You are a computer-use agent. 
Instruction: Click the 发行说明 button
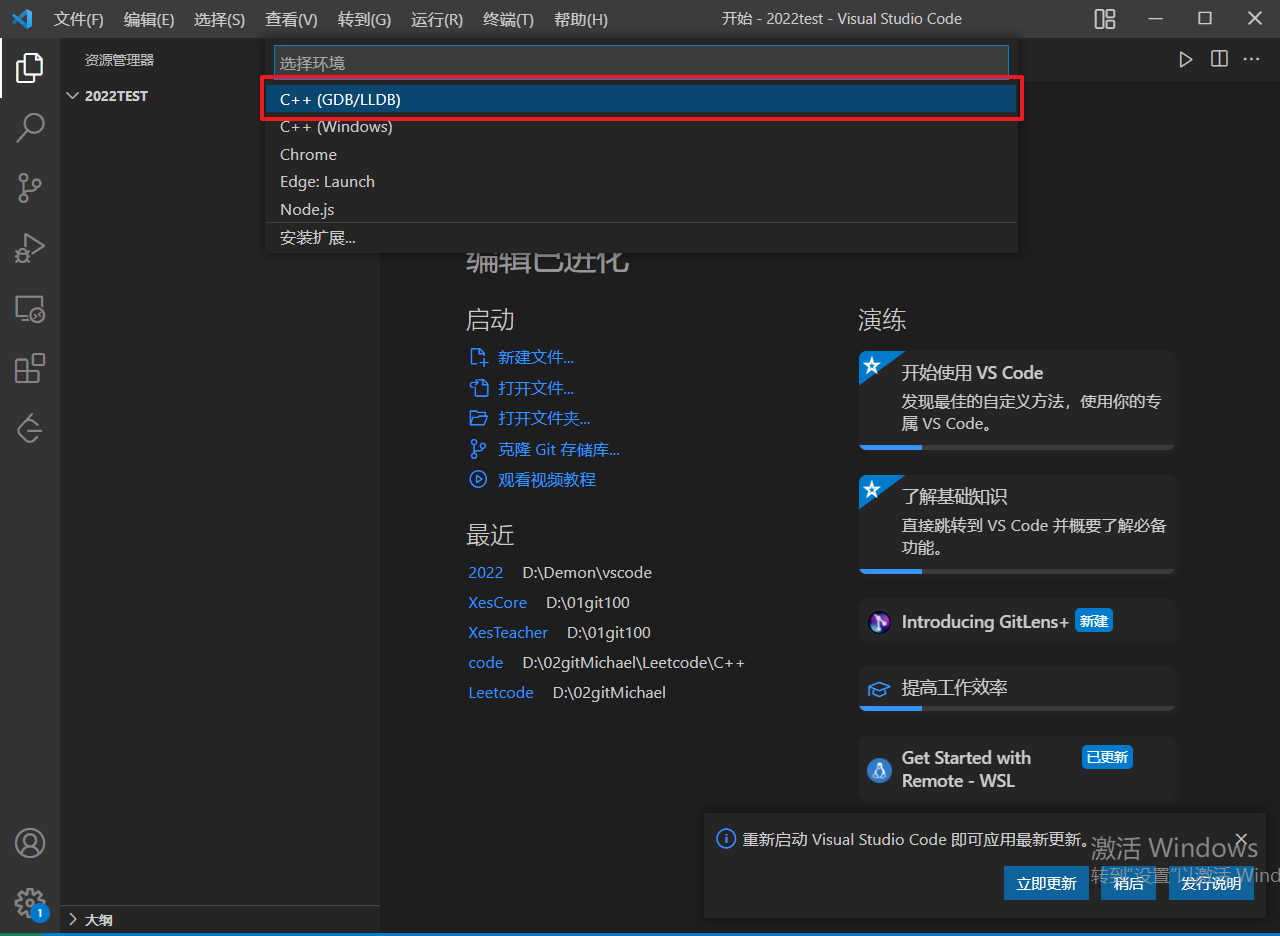1211,883
